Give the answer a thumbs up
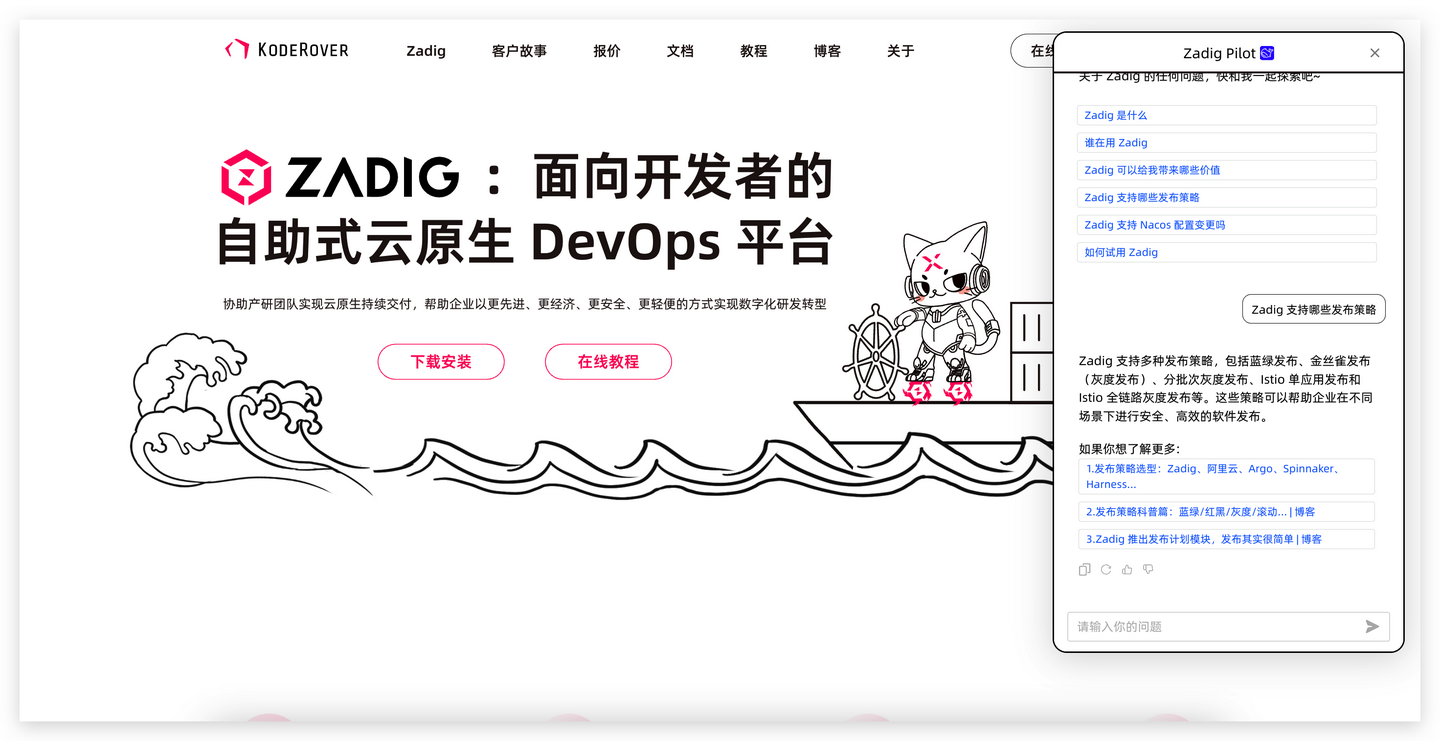The width and height of the screenshot is (1440, 741). pos(1126,569)
